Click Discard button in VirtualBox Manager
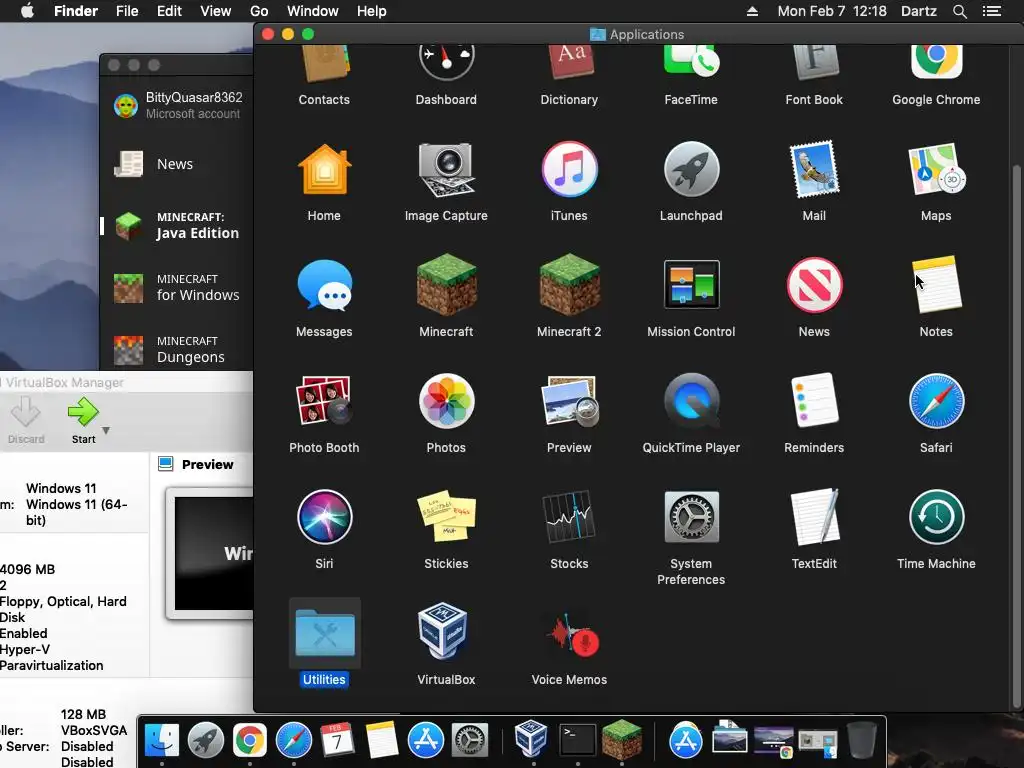Screen dimensions: 1024x768 point(26,421)
